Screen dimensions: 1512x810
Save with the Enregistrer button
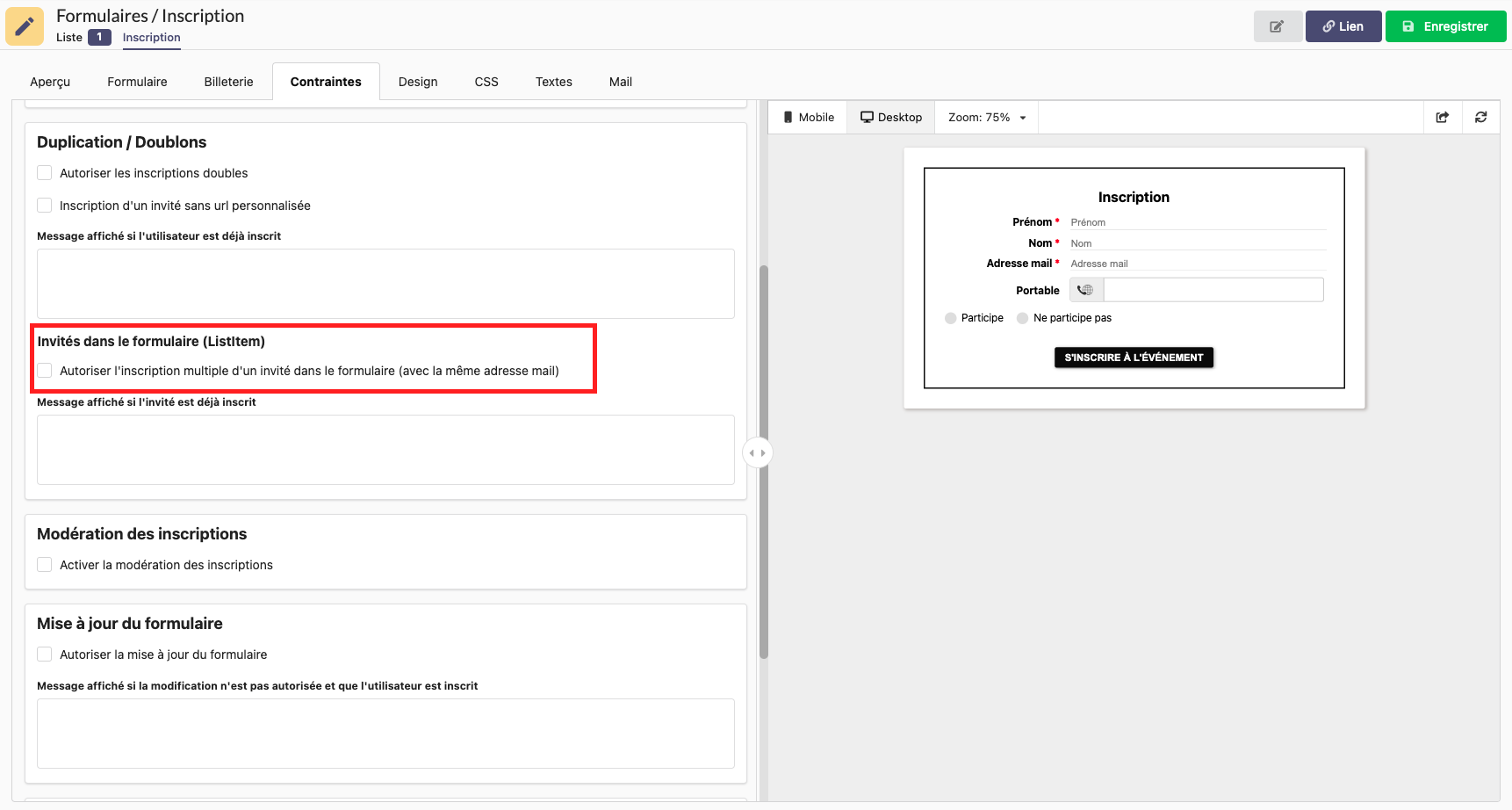1445,26
